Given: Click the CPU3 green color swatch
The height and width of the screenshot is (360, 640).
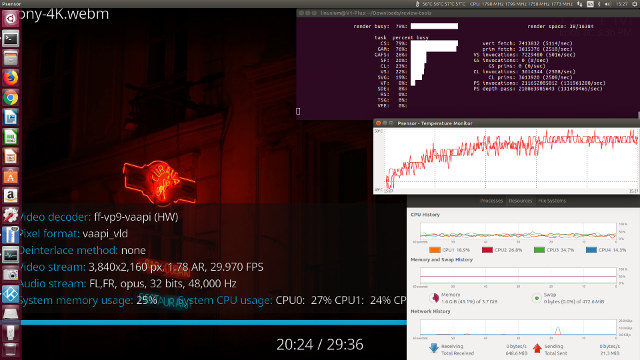Looking at the screenshot, I should click(x=539, y=250).
